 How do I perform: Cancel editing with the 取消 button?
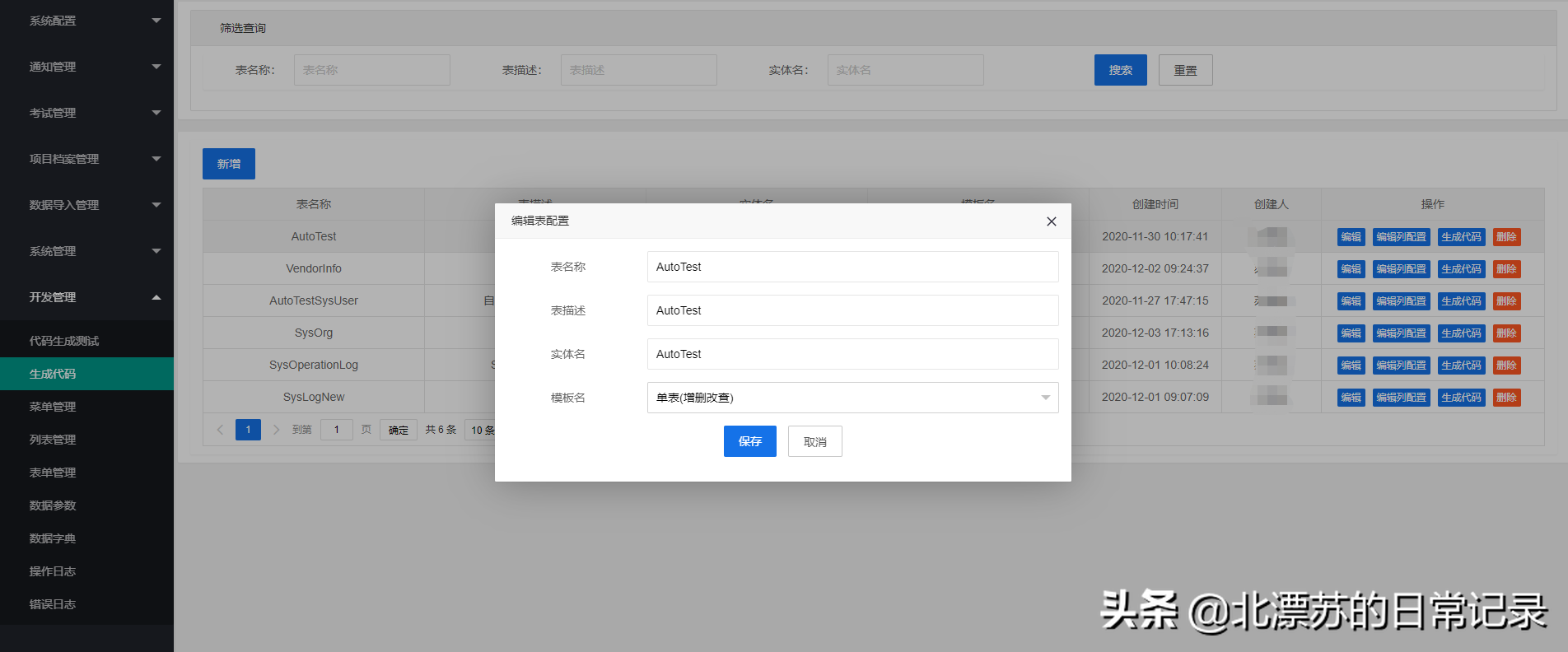pyautogui.click(x=814, y=441)
